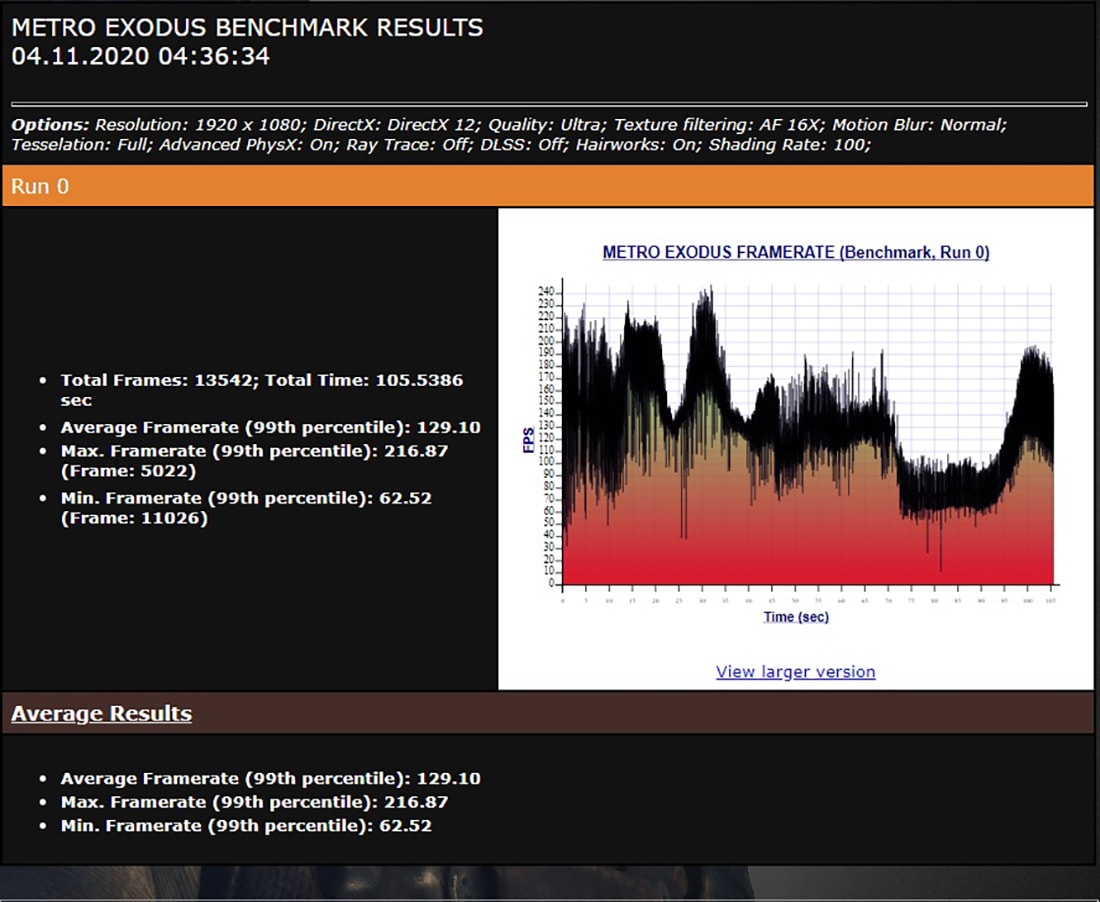Select Run 0 Min. Framerate 62.52 line
Viewport: 1100px width, 902px height.
pos(246,498)
